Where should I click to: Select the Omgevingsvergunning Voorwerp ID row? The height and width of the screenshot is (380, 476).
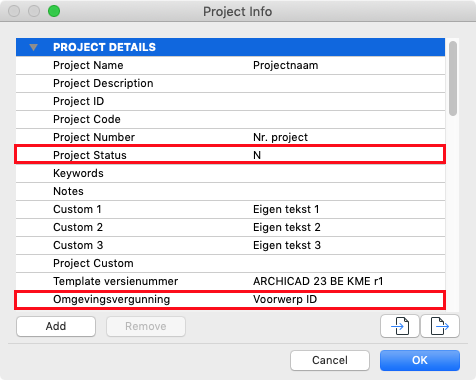tap(230, 299)
